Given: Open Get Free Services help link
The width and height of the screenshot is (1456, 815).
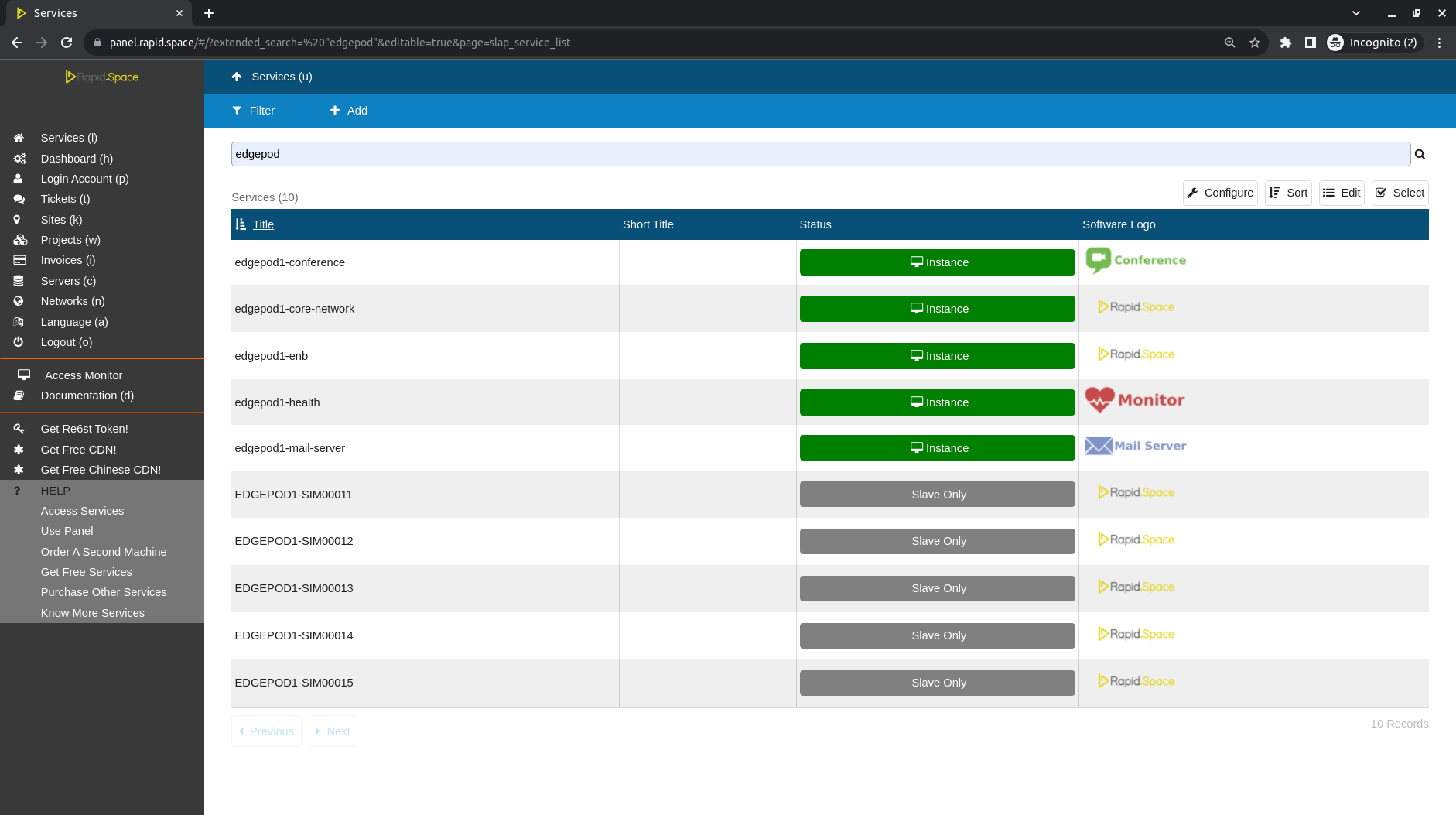Looking at the screenshot, I should [x=86, y=572].
